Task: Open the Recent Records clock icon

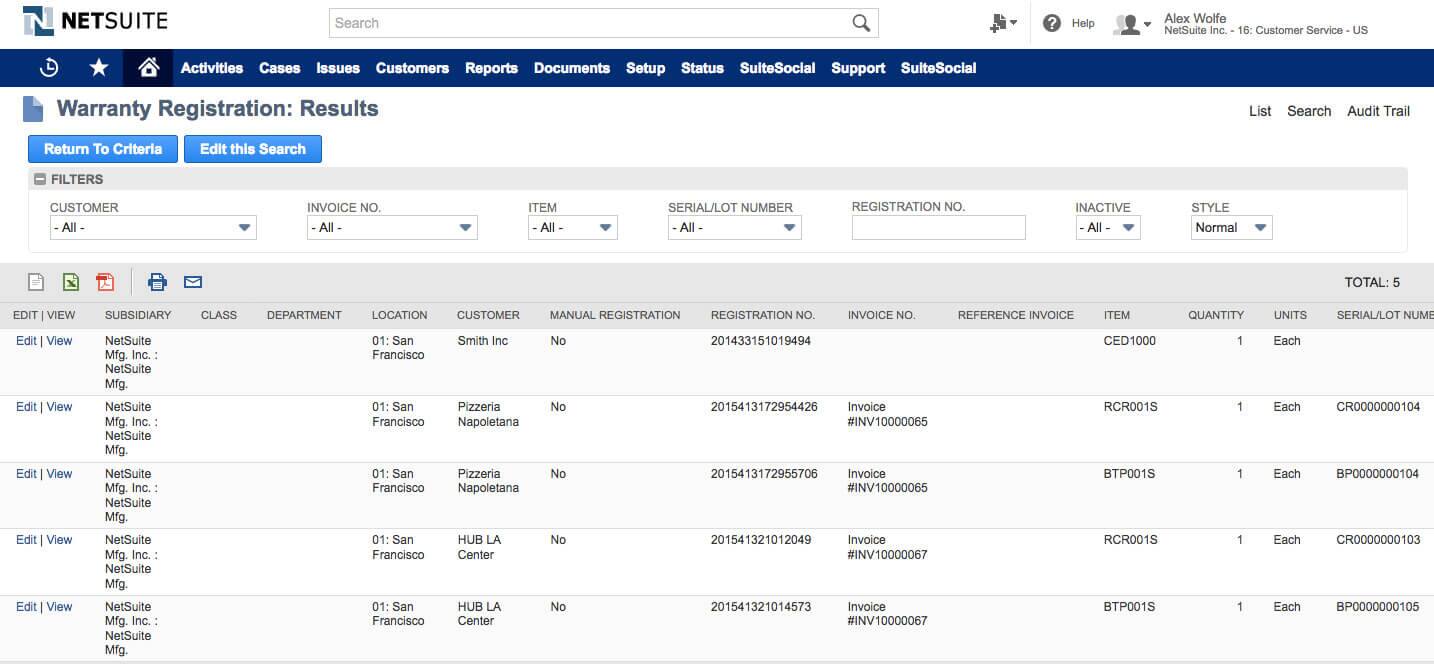Action: 48,68
